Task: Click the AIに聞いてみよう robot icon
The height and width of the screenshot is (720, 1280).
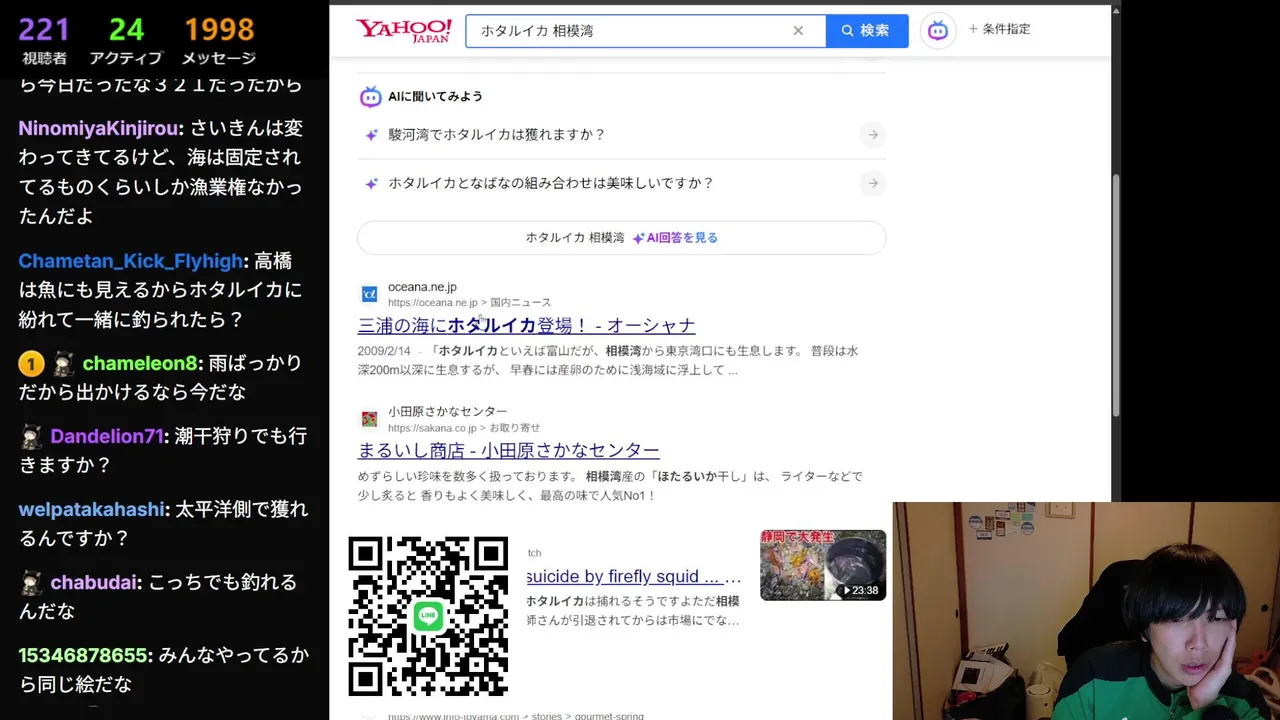Action: [371, 97]
